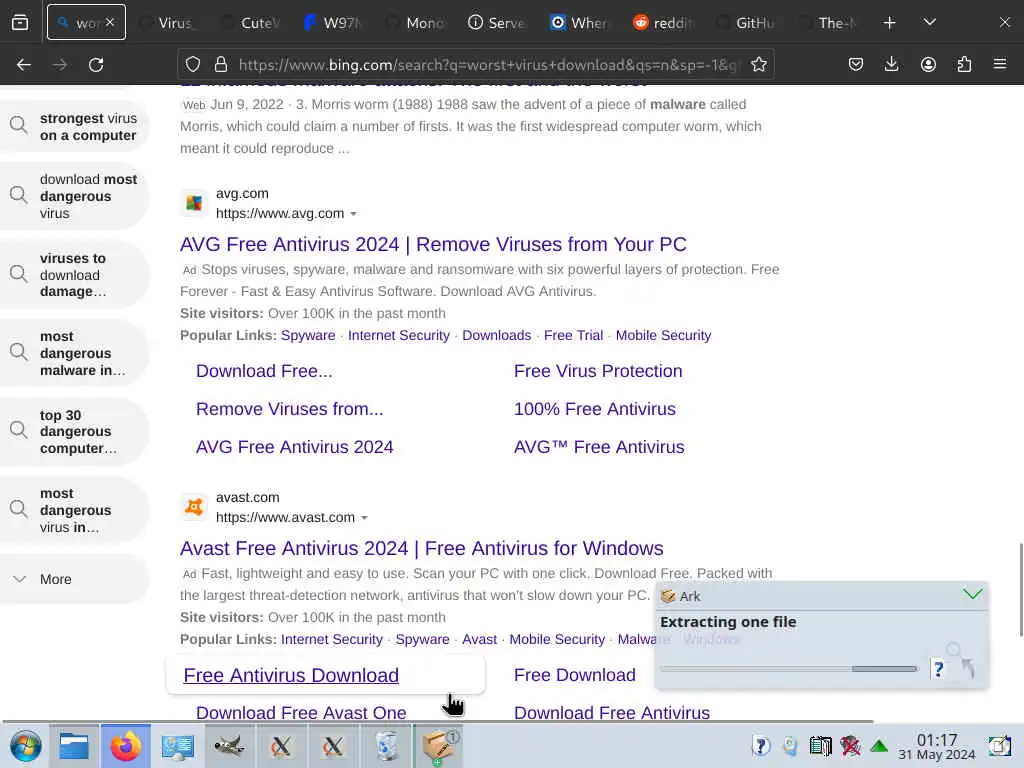Open Firefox account menu
The width and height of the screenshot is (1024, 768).
928,65
